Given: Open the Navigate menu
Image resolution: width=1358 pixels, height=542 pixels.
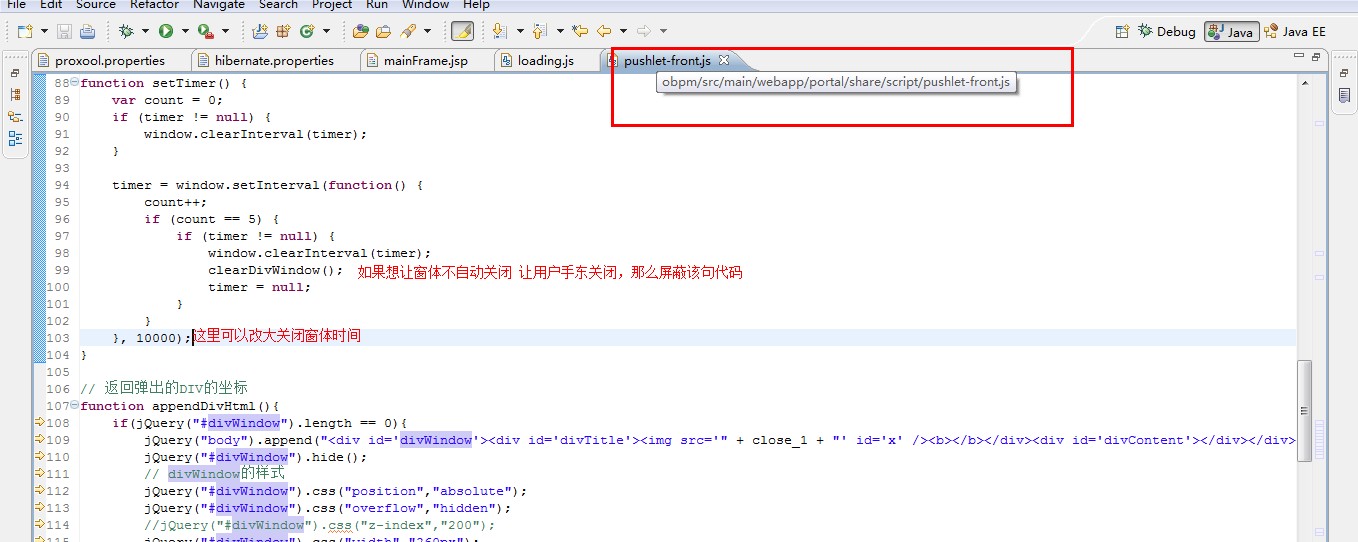Looking at the screenshot, I should click(x=219, y=5).
